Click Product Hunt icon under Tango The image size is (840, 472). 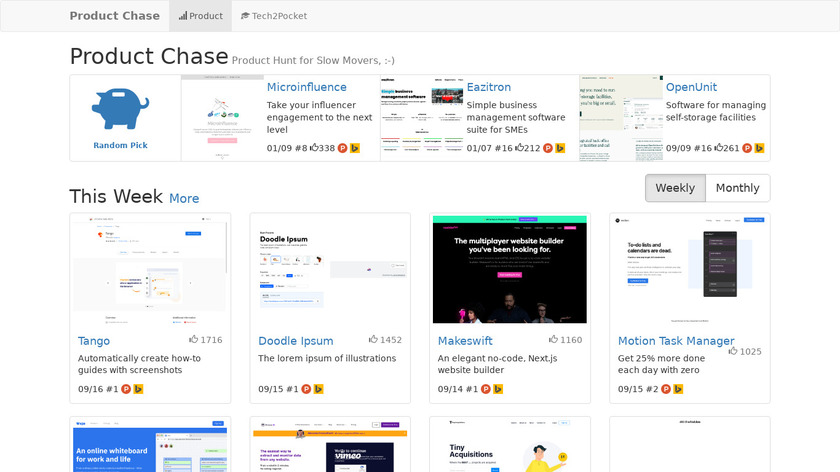(x=126, y=389)
